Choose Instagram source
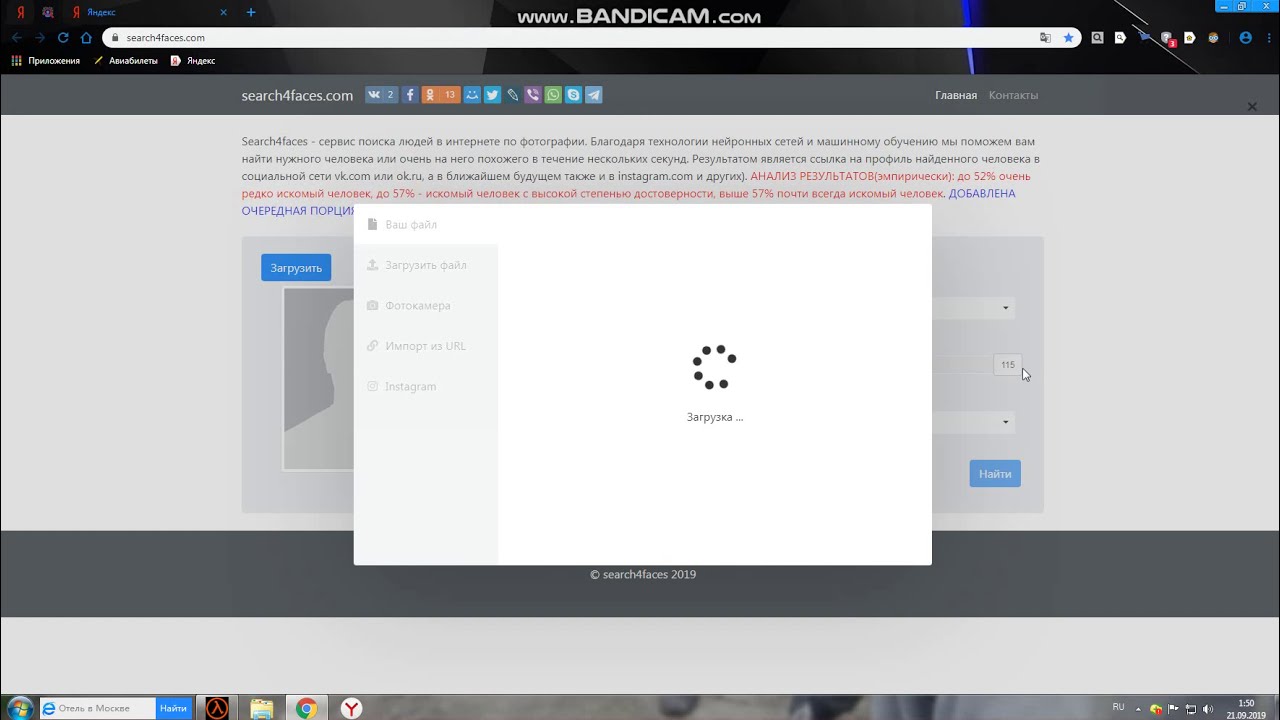The height and width of the screenshot is (720, 1280). pos(426,386)
